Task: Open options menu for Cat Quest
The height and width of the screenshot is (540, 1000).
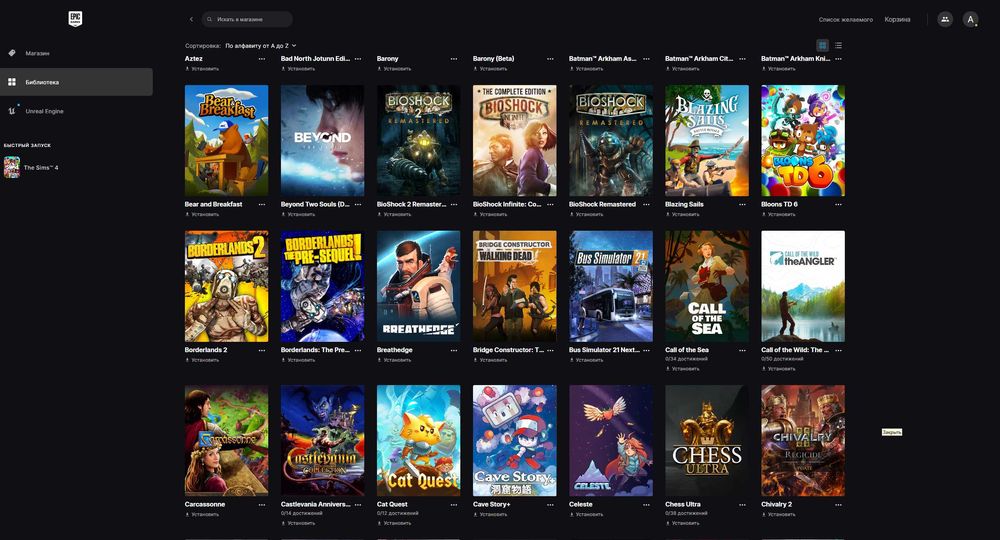Action: pos(454,504)
